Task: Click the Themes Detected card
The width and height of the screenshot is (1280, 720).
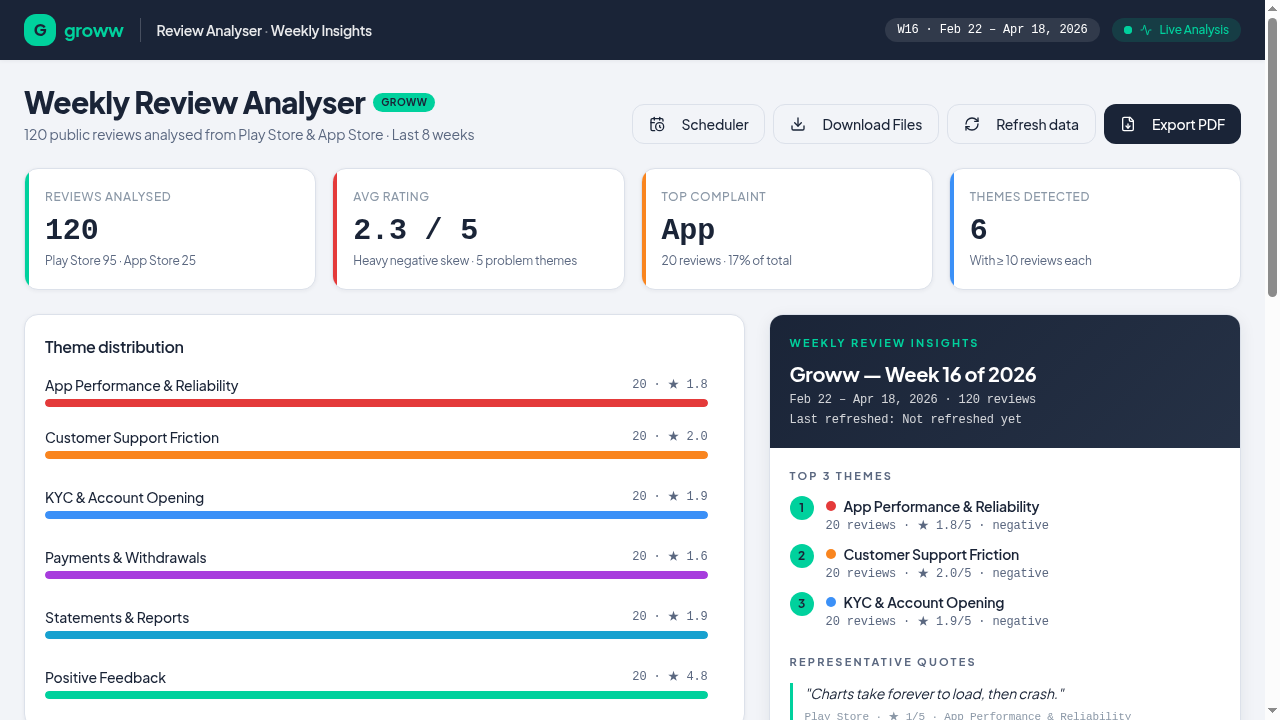Action: [x=1095, y=229]
